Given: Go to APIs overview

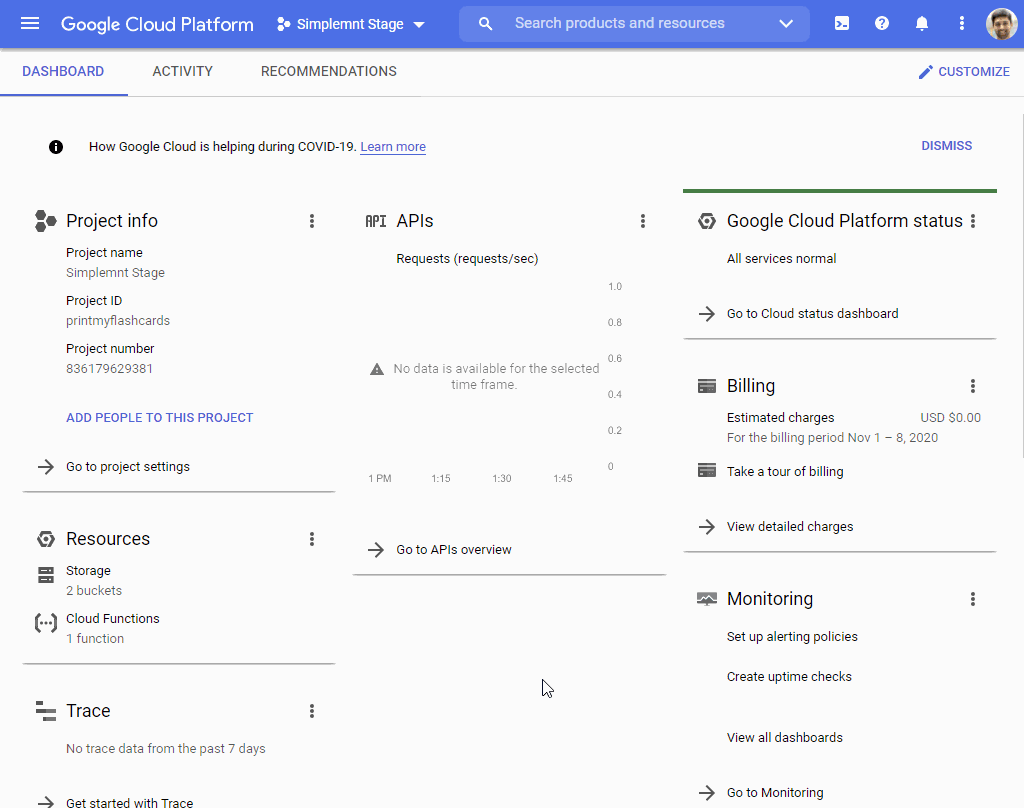Looking at the screenshot, I should click(453, 549).
